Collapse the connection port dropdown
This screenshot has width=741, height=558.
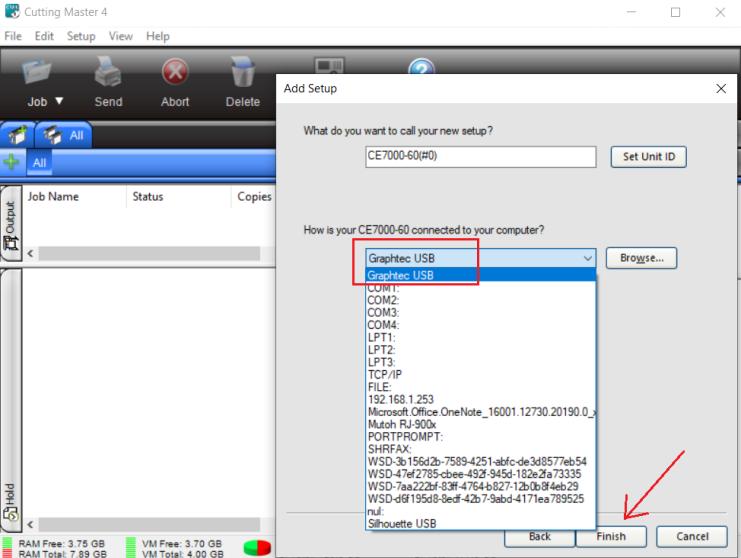click(x=587, y=258)
